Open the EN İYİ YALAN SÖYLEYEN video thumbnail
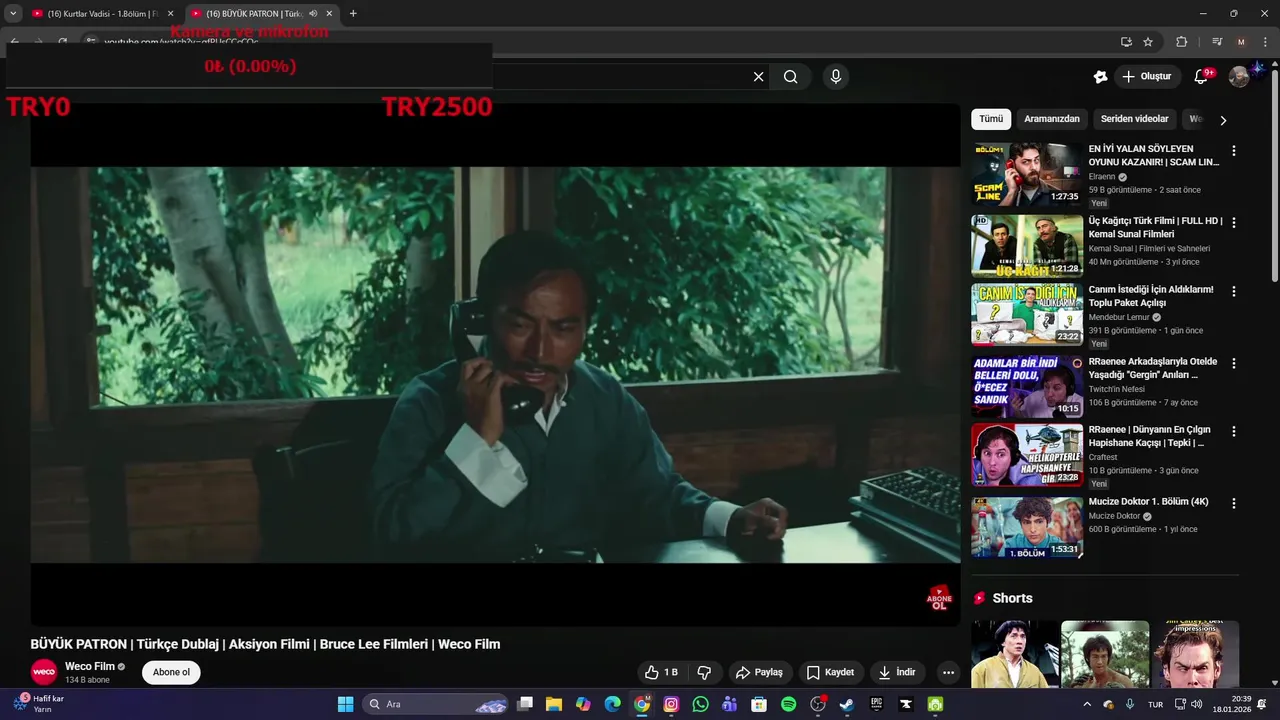Viewport: 1280px width, 720px height. coord(1027,174)
